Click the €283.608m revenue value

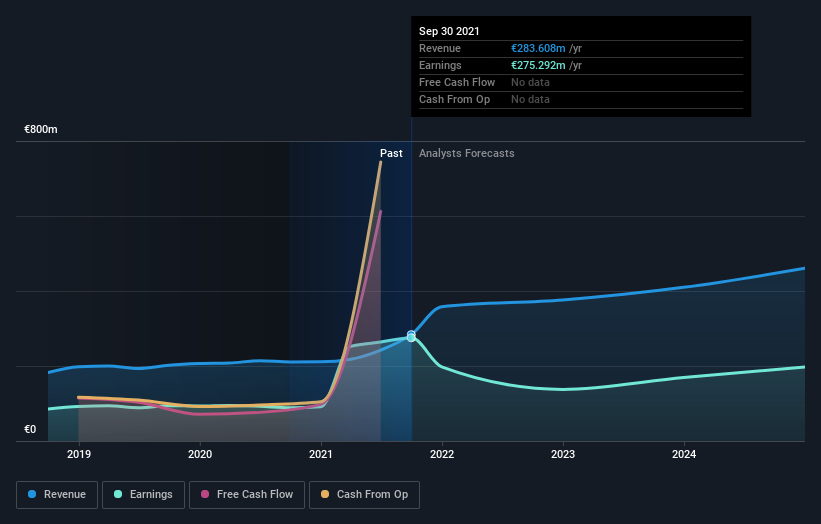click(x=538, y=49)
